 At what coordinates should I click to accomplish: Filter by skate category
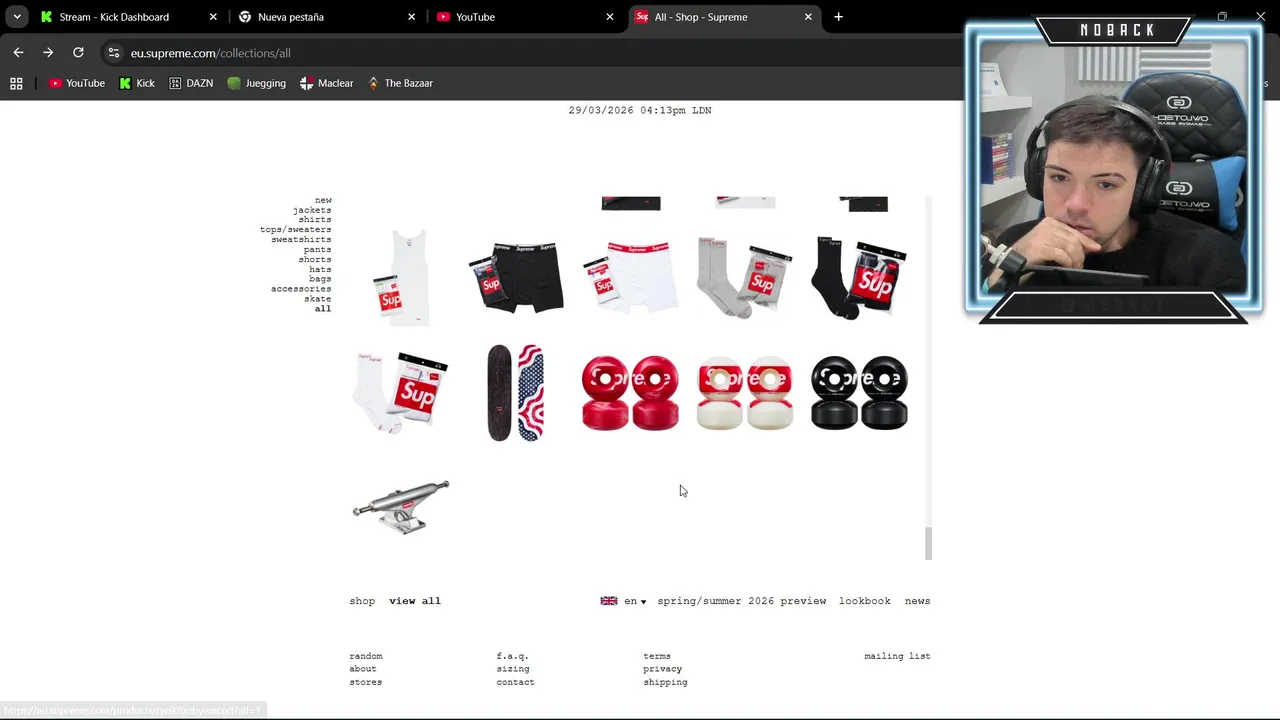click(318, 299)
